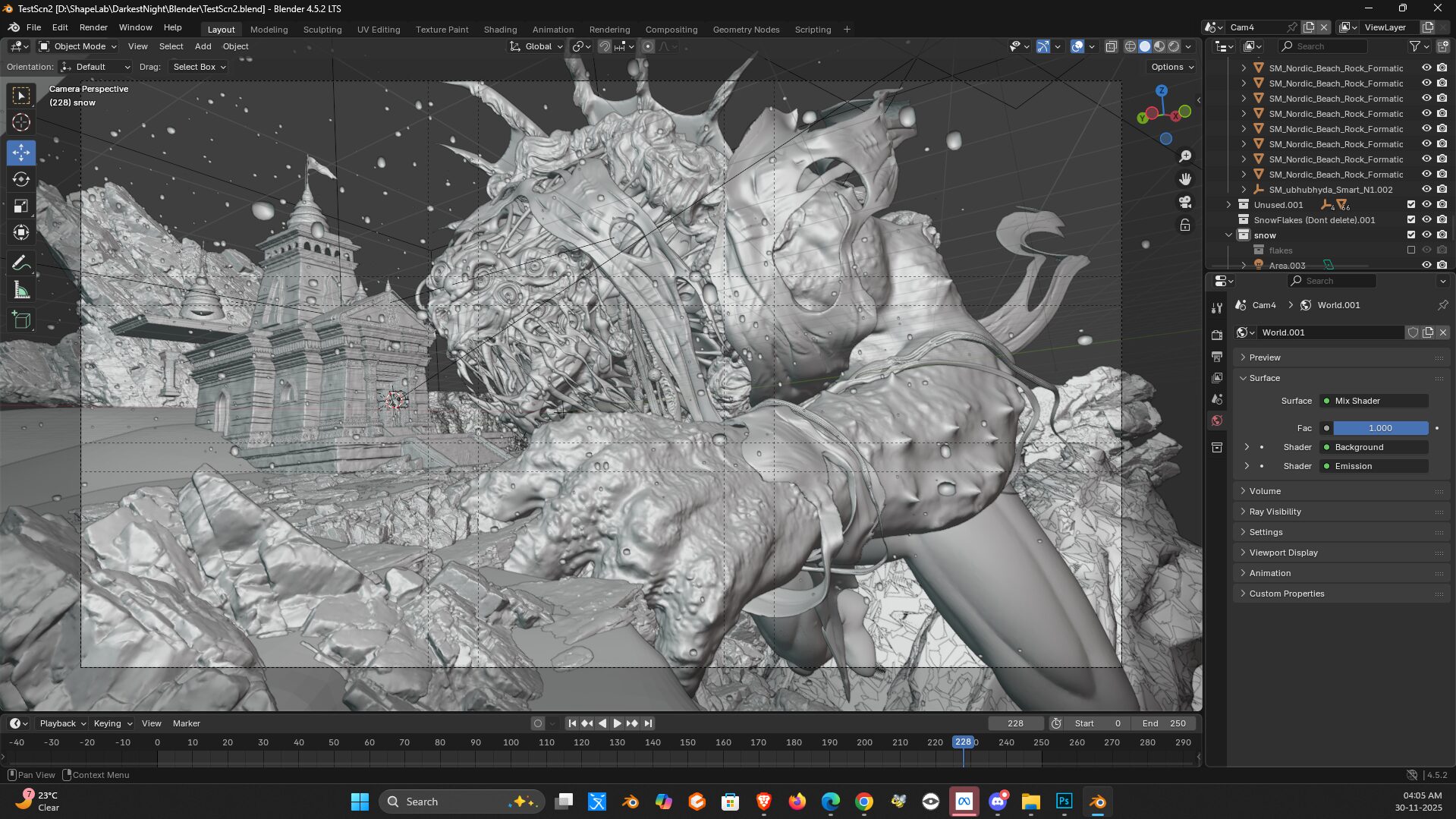
Task: Select the Move tool in the toolbar
Action: click(x=21, y=153)
